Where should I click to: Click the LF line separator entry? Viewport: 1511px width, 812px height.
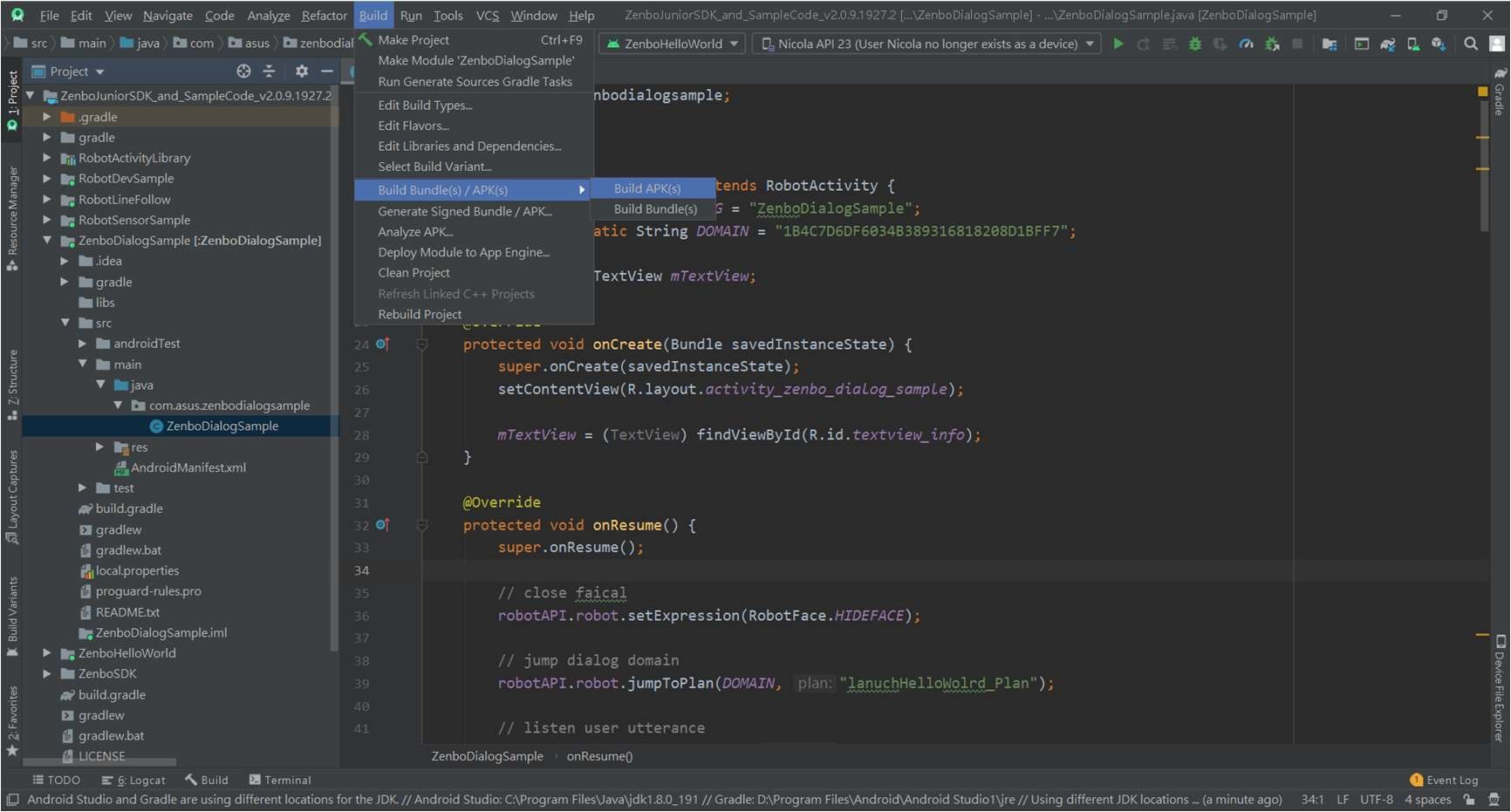coord(1343,799)
